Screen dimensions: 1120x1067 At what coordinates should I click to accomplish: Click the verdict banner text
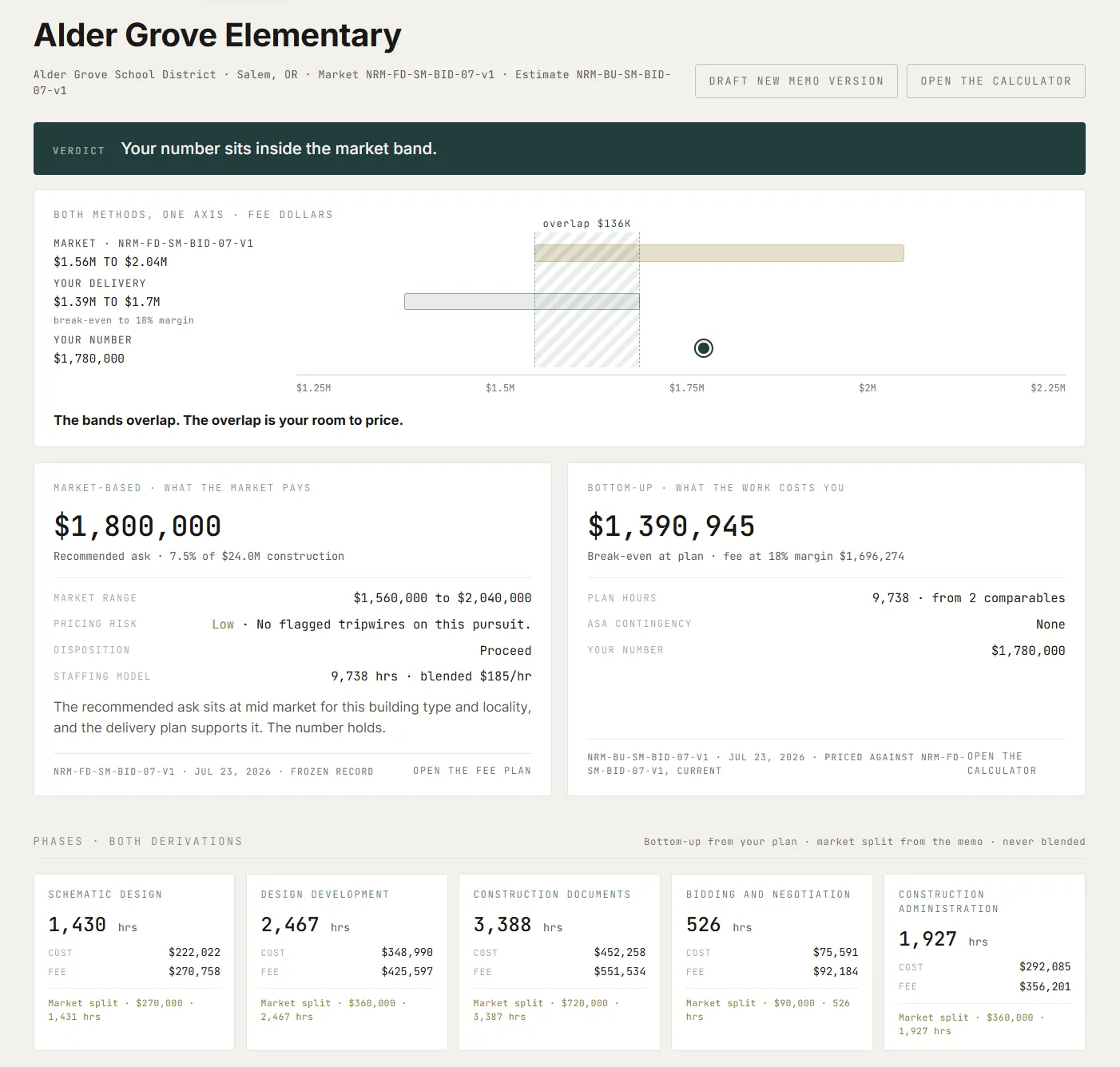click(279, 149)
